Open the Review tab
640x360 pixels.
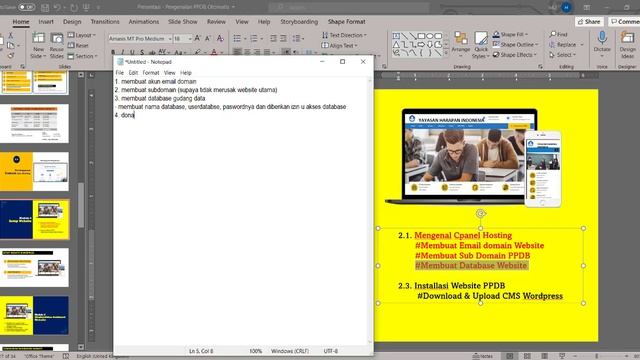tap(216, 22)
